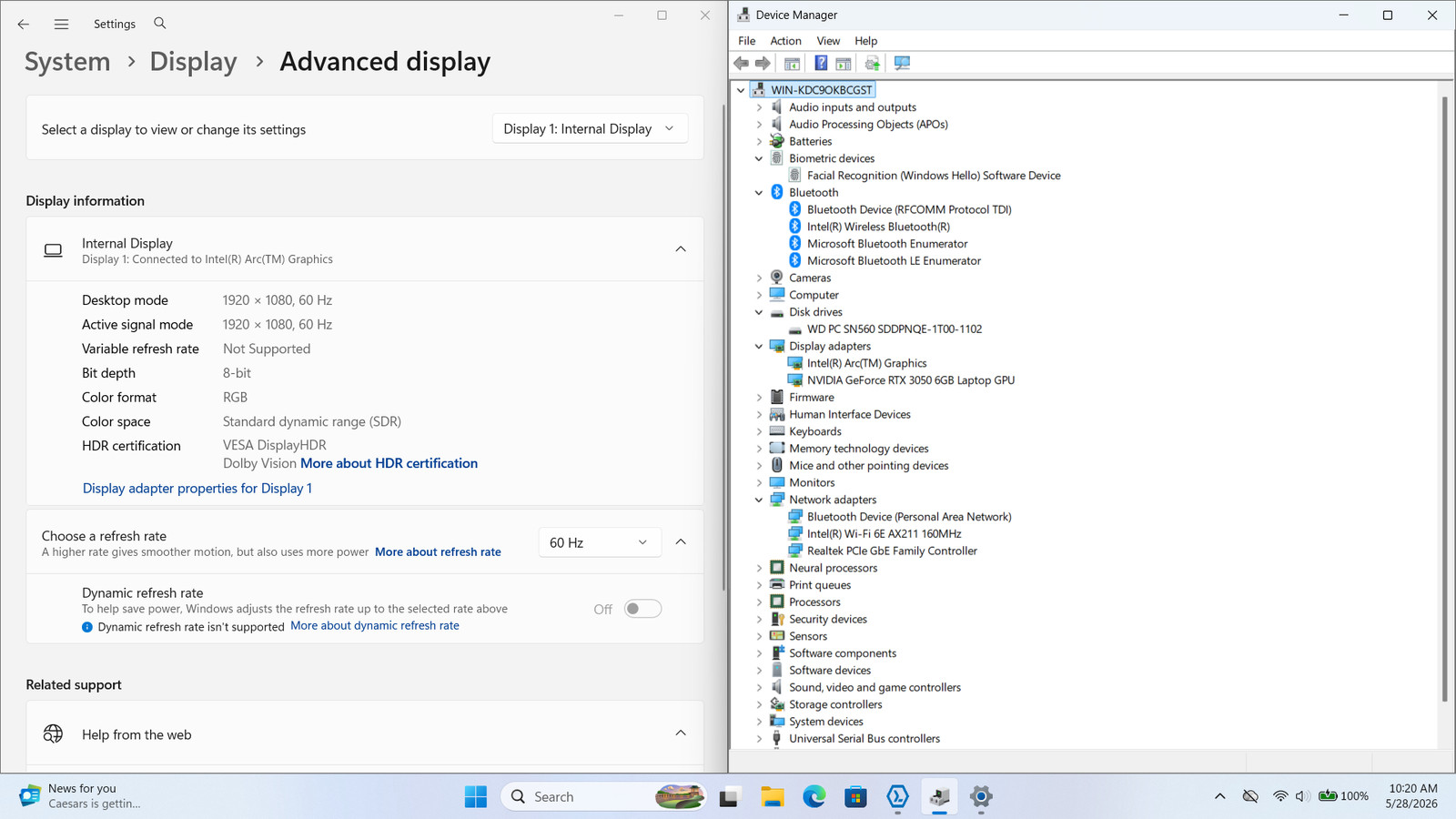Click the Forward arrow in Device Manager toolbar
1456x819 pixels.
(x=763, y=64)
